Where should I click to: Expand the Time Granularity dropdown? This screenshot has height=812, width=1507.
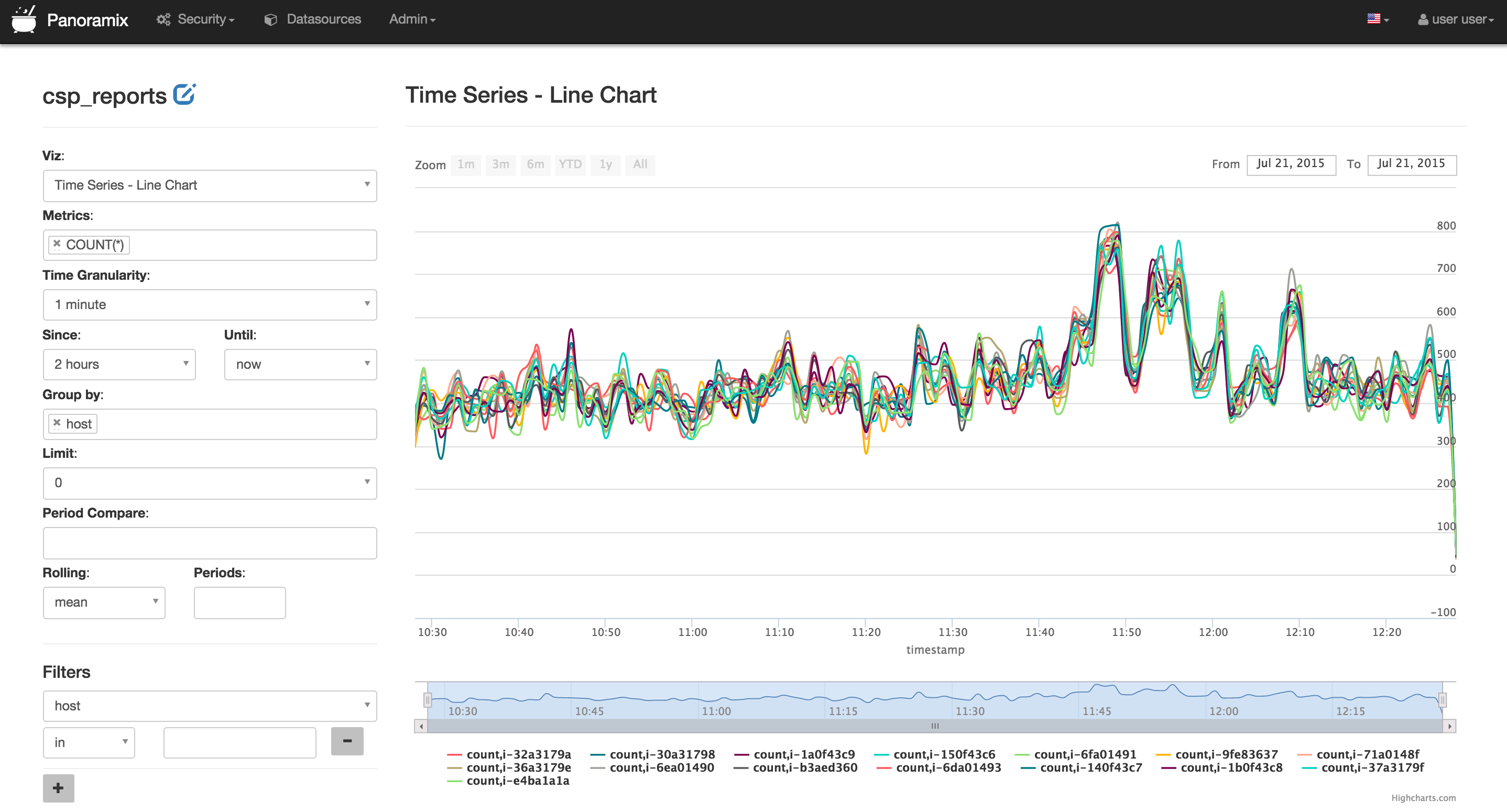click(210, 305)
